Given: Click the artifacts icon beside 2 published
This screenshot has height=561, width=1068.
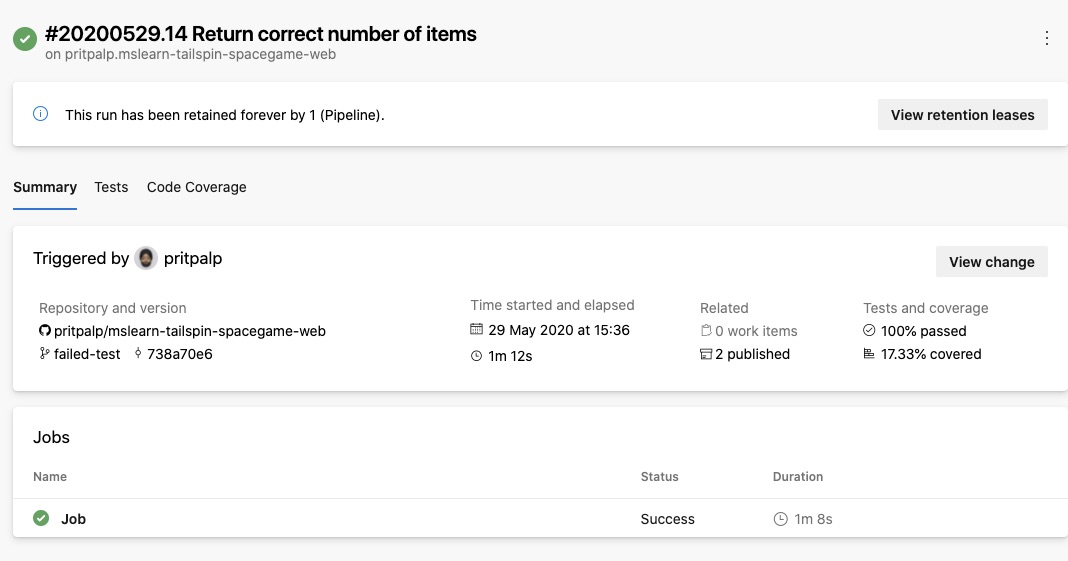Looking at the screenshot, I should (x=706, y=354).
